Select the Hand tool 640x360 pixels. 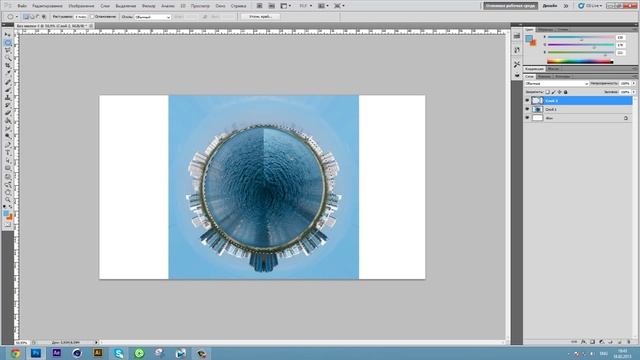[x=8, y=192]
